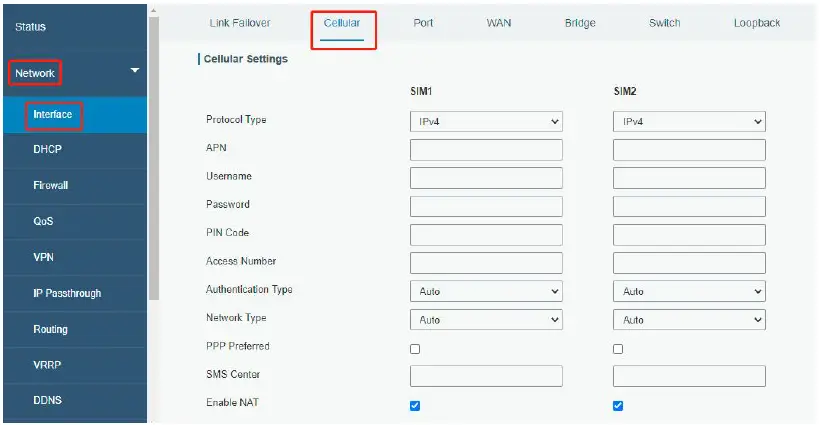Enable PPP Preferred for SIM2
This screenshot has height=425, width=820.
pos(618,349)
